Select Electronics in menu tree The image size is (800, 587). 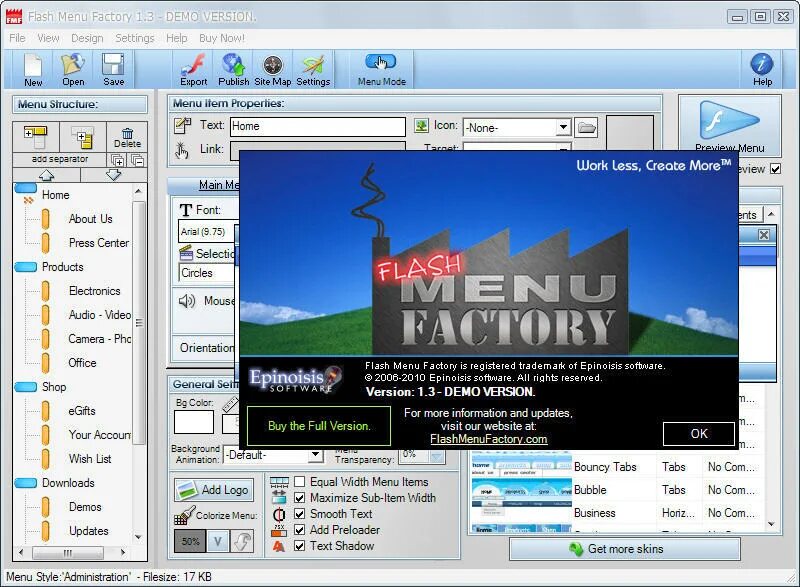[x=94, y=291]
